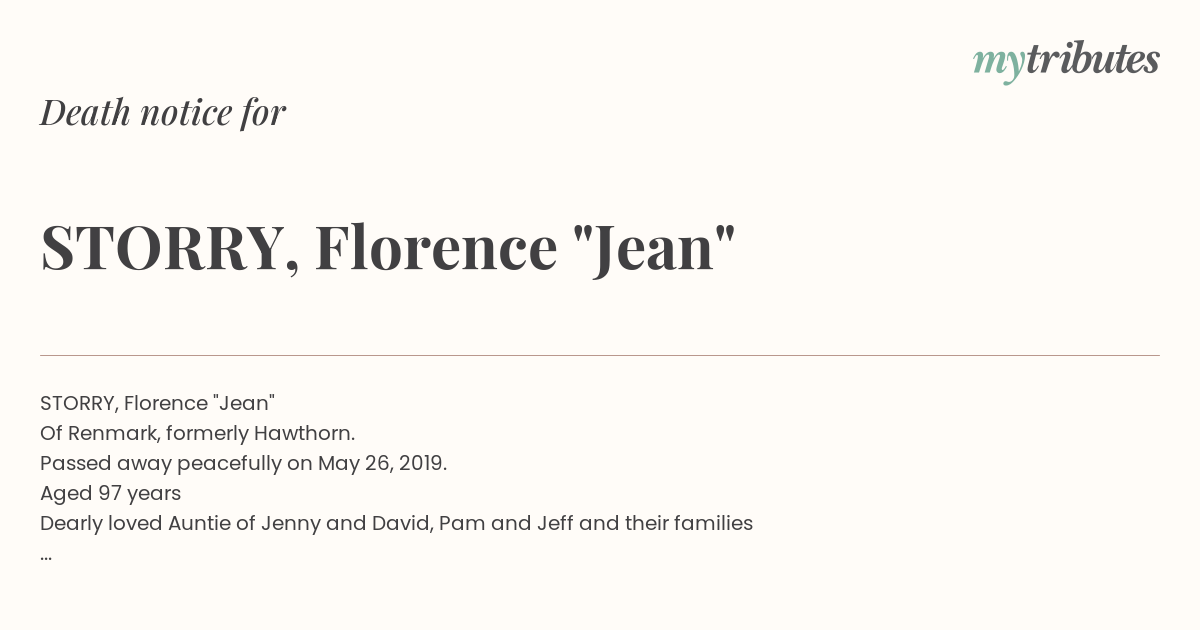
Task: Click the date May 26, 2019
Action: pos(382,464)
